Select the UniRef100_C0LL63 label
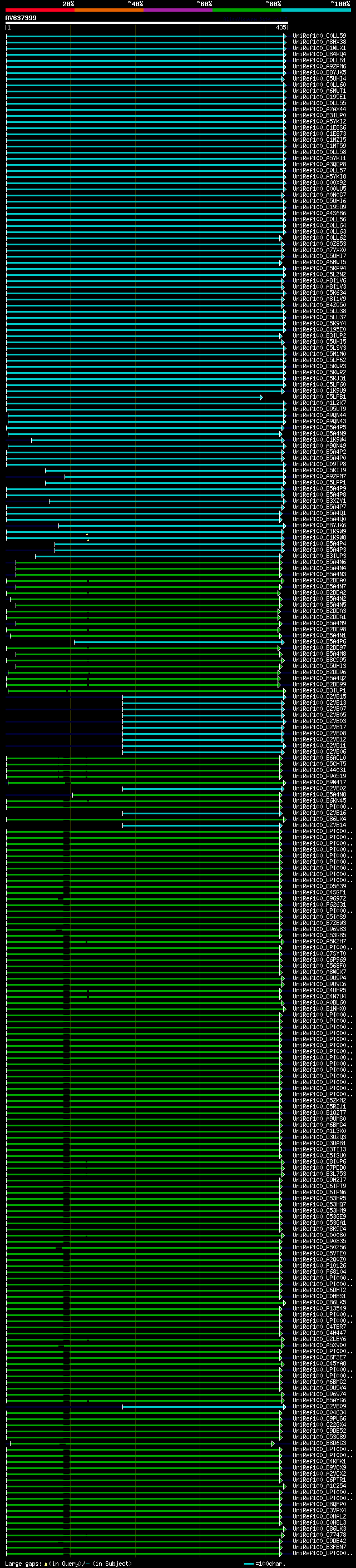 coord(319,231)
